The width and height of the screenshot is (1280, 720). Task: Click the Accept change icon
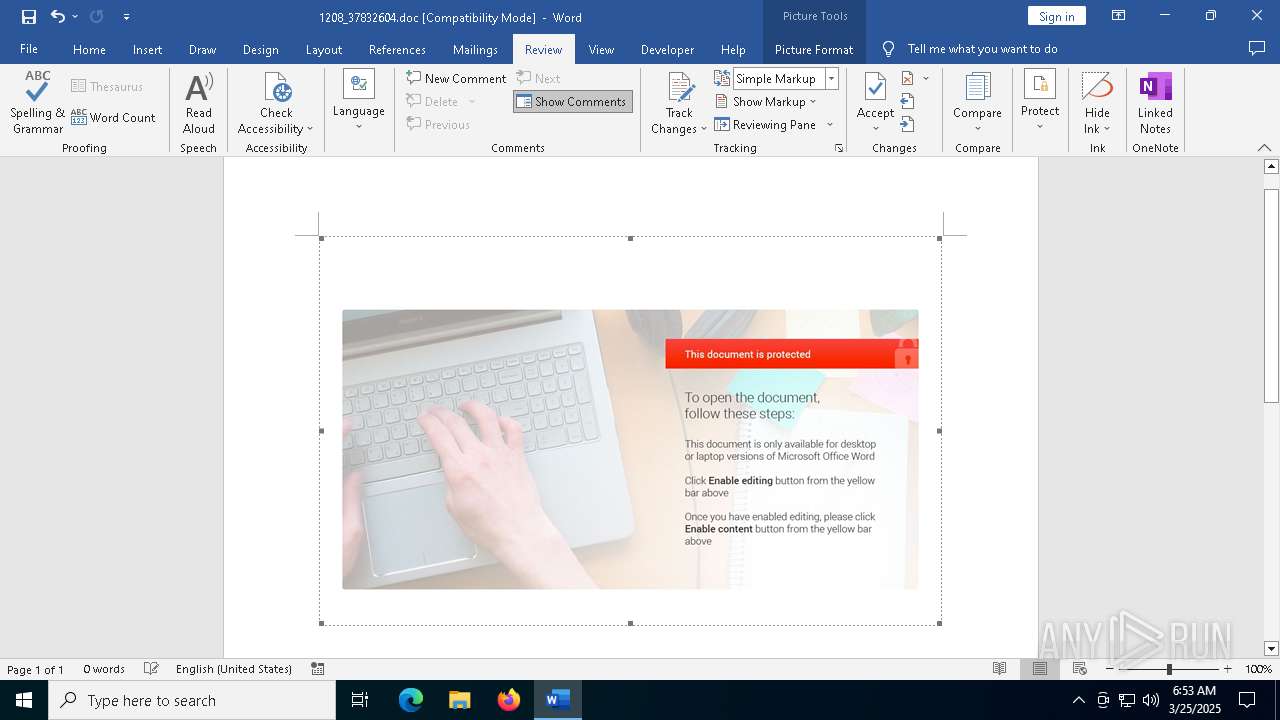pyautogui.click(x=875, y=87)
